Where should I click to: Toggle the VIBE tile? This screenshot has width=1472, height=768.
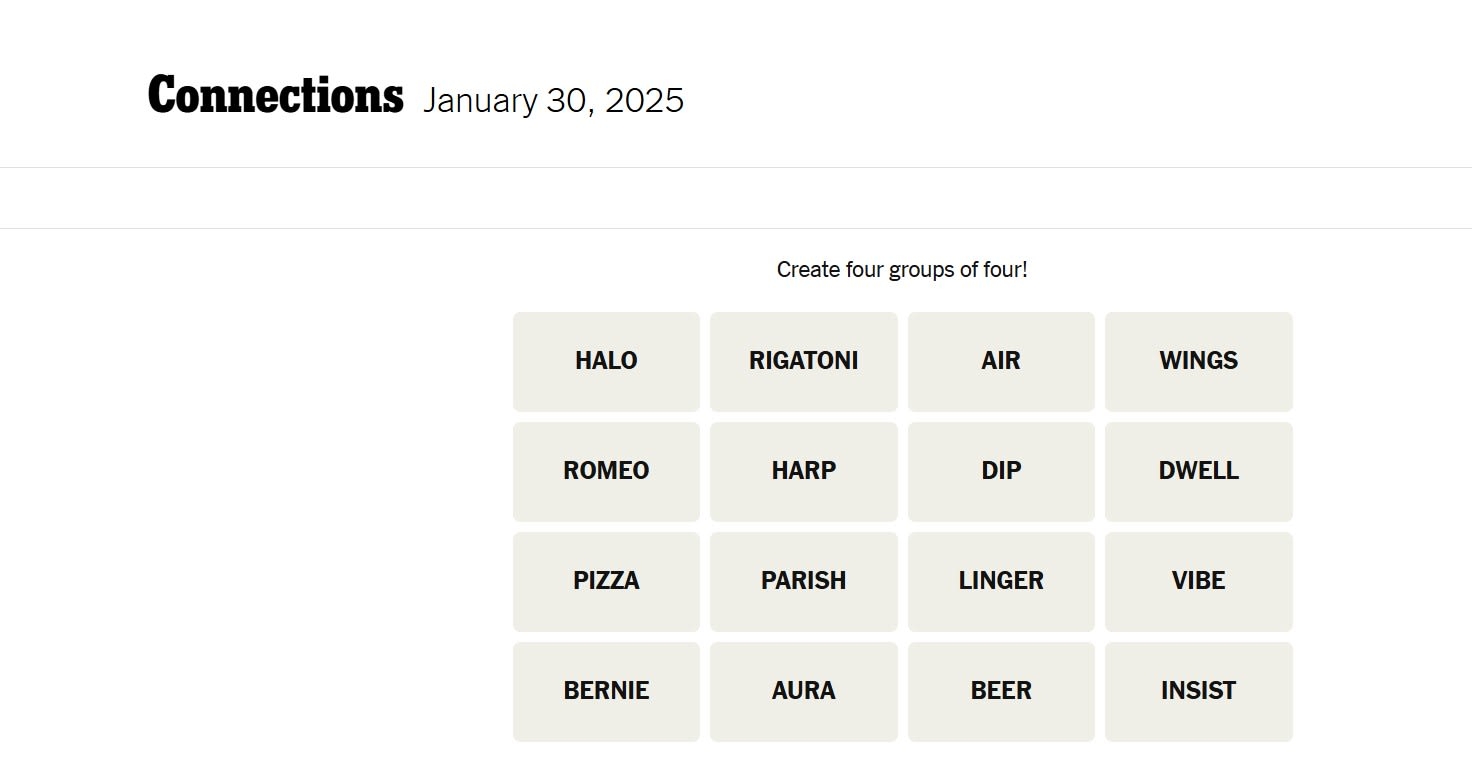(x=1198, y=581)
